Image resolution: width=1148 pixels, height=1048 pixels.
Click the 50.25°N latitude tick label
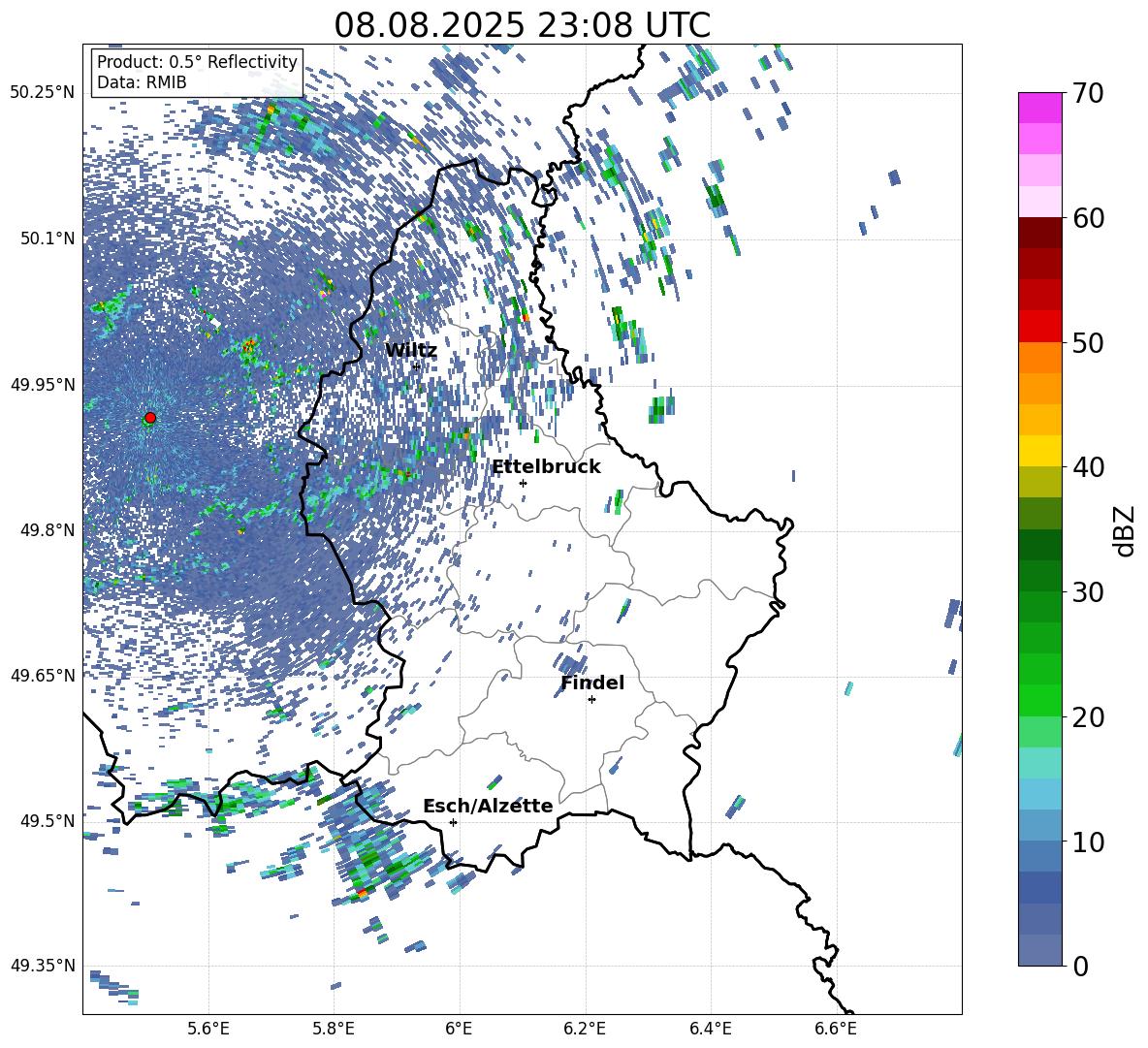pos(43,93)
